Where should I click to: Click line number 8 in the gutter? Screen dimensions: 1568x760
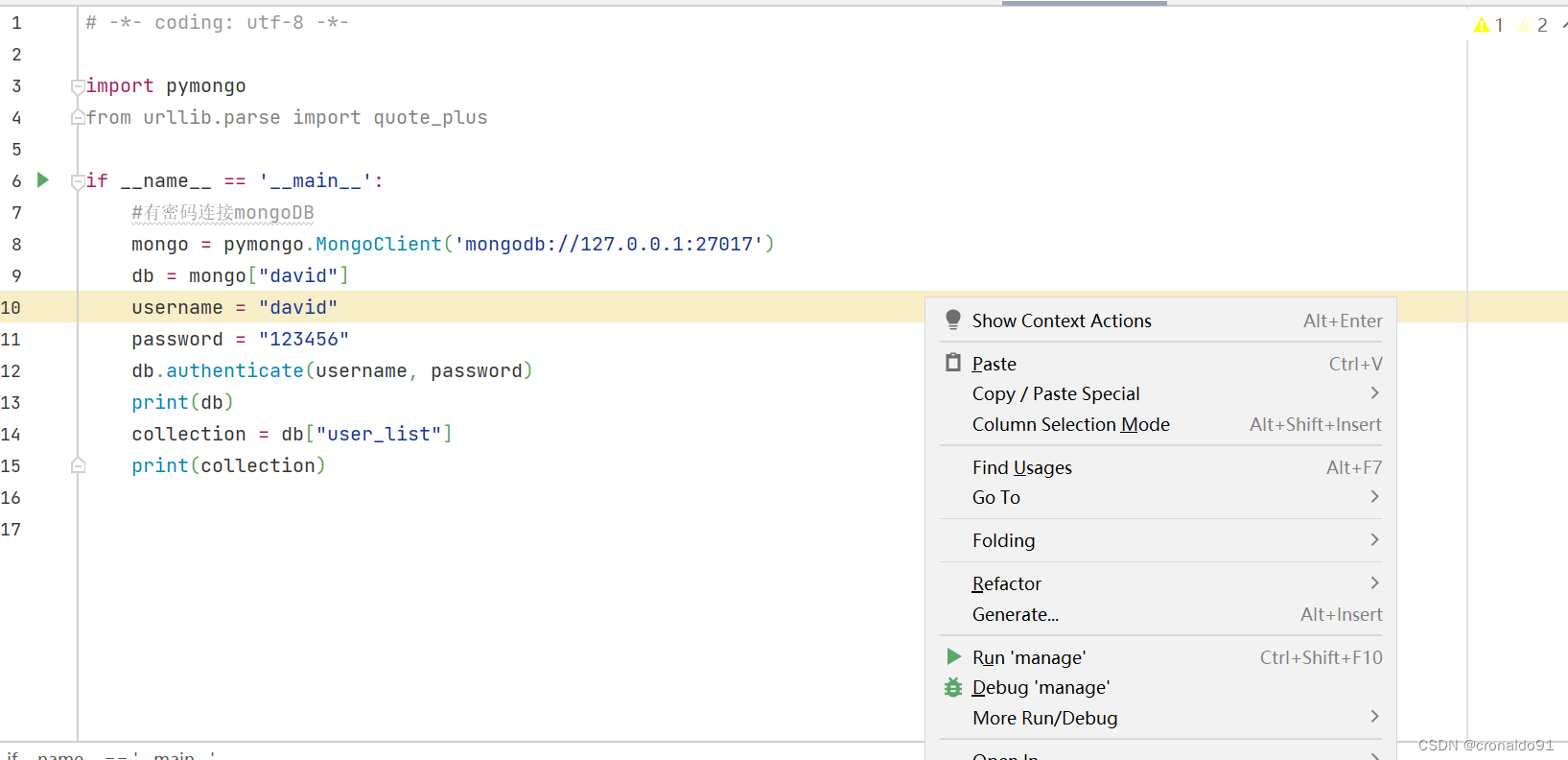tap(16, 244)
